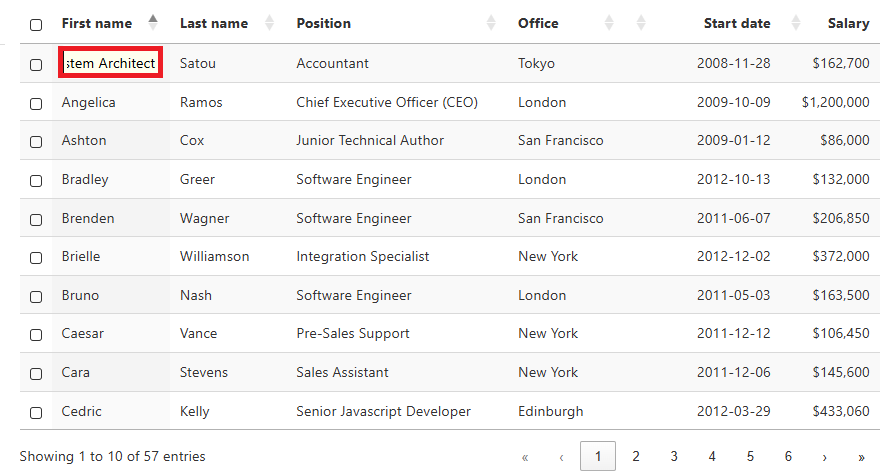887x475 pixels.
Task: Click the Brielle first name cell
Action: (x=81, y=257)
